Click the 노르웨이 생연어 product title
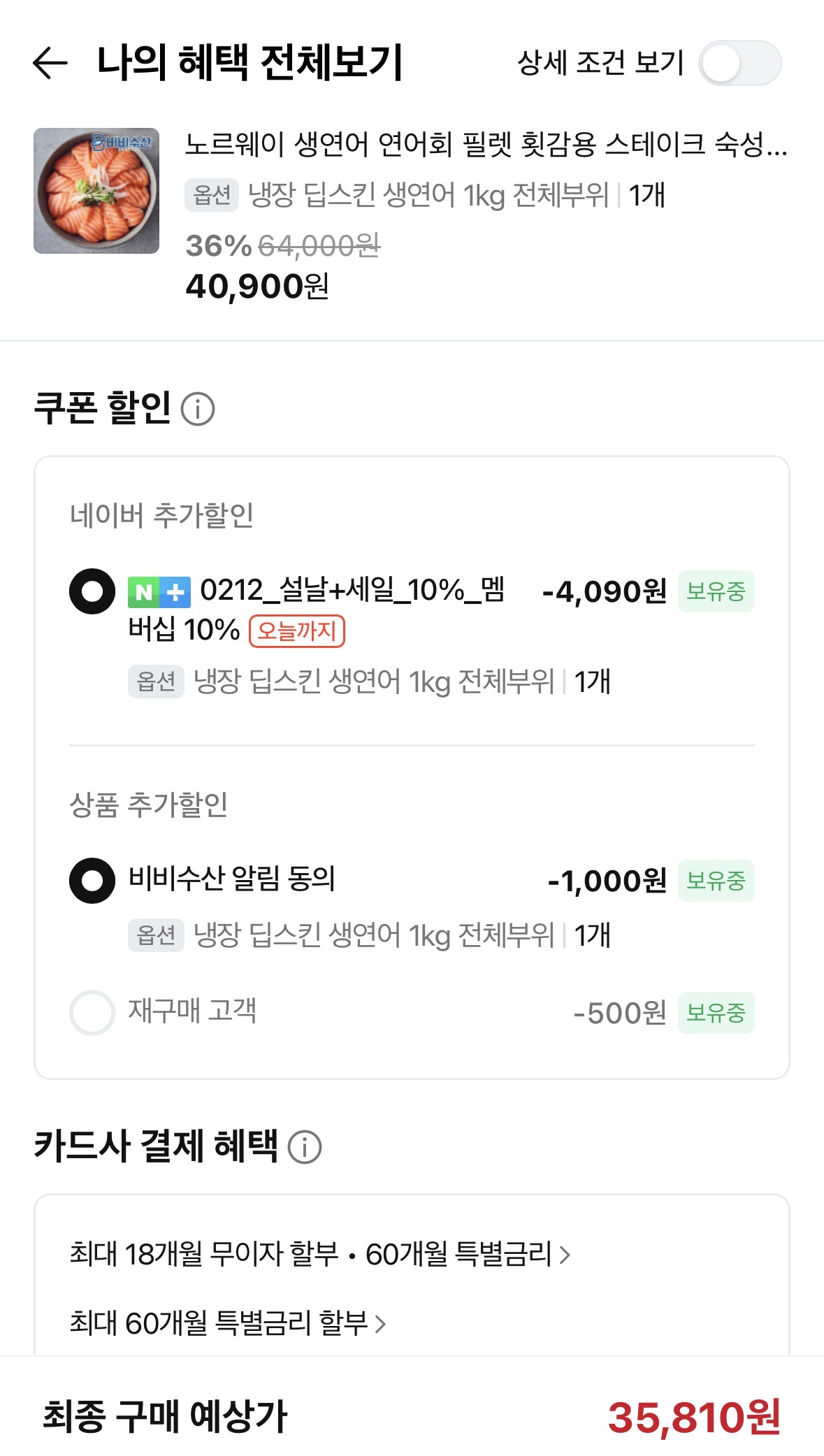This screenshot has width=824, height=1456. (x=485, y=145)
